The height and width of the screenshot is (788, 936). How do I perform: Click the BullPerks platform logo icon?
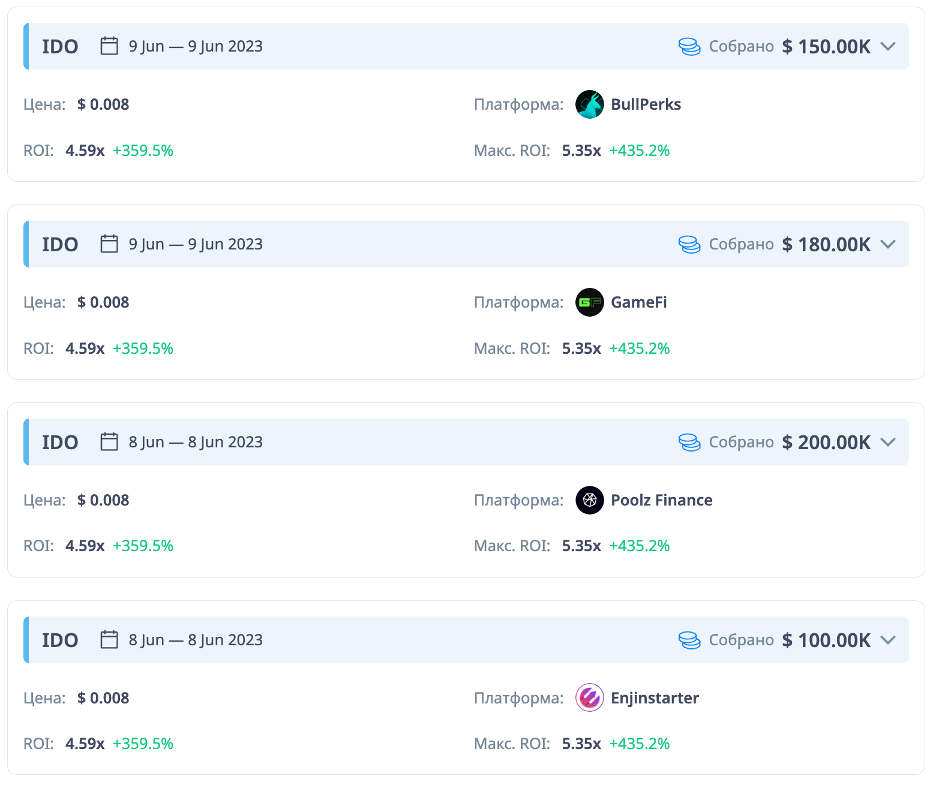[x=590, y=104]
